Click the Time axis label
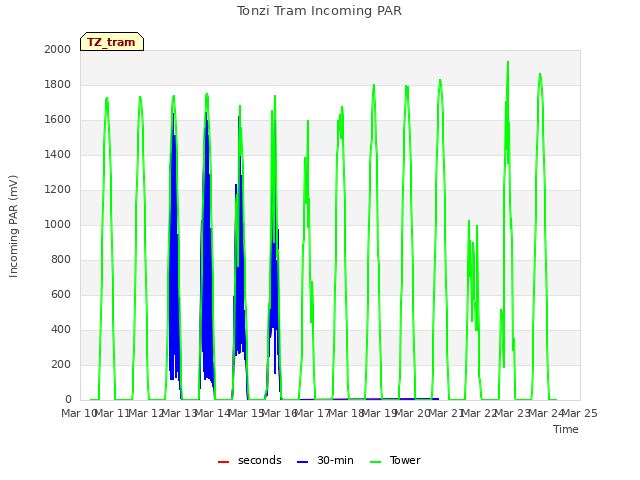 [x=566, y=429]
